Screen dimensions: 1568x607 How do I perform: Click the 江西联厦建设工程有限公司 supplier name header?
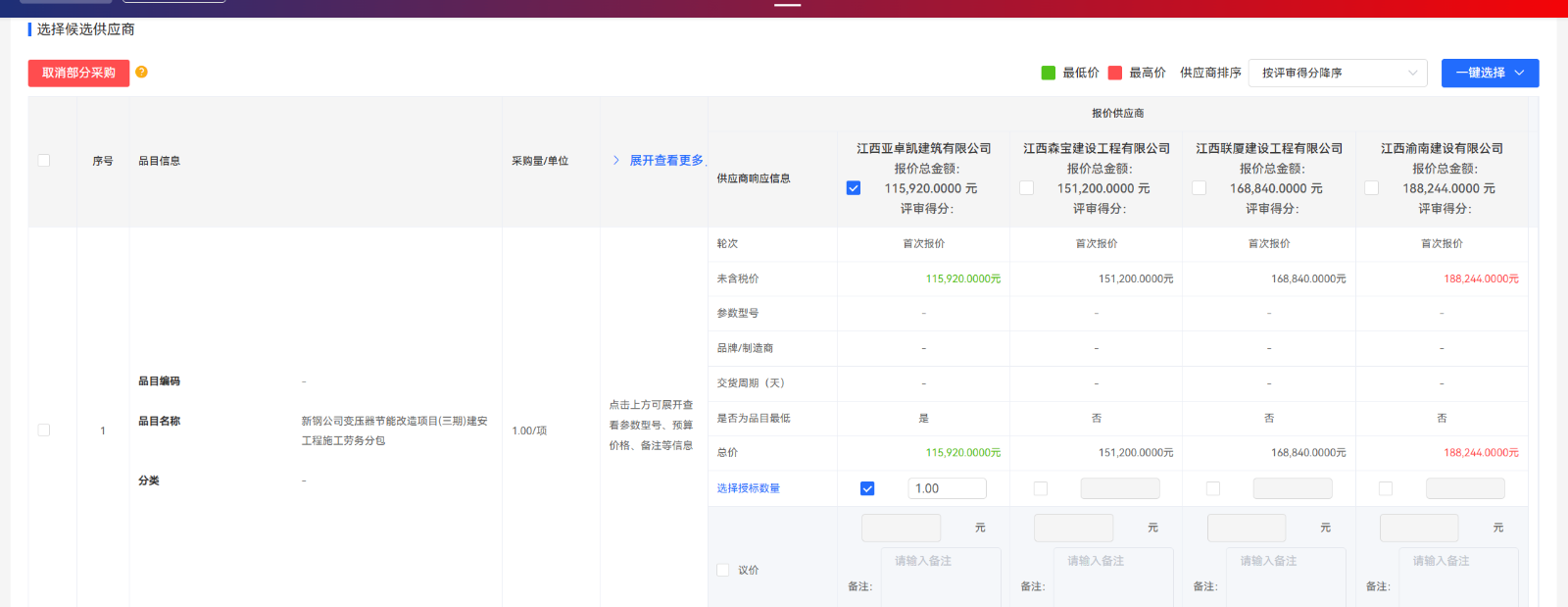point(1269,148)
